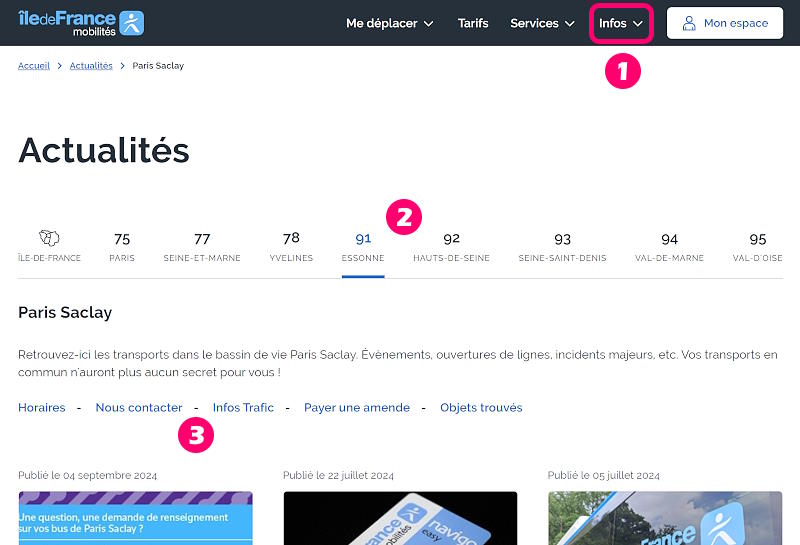Open the Payer une amende link
The width and height of the screenshot is (800, 545).
(357, 407)
